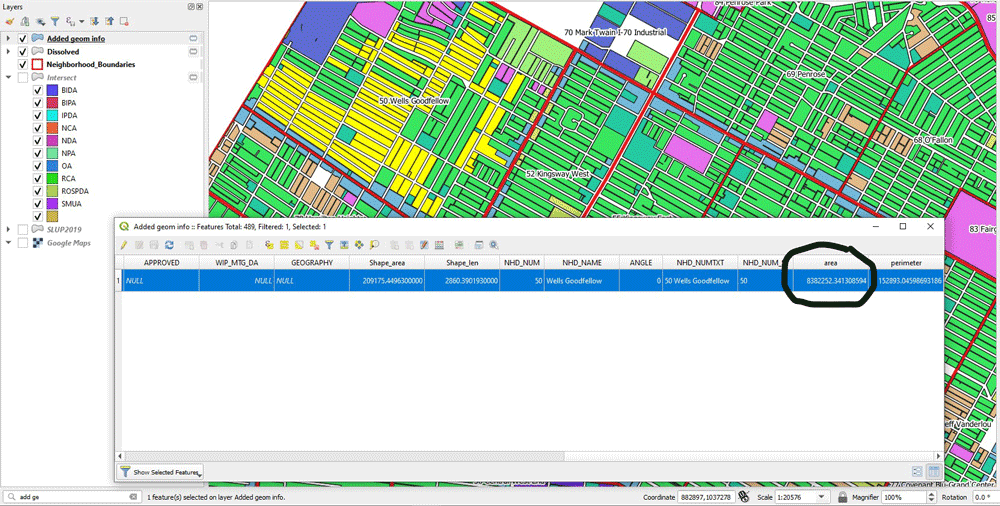The image size is (1000, 506).
Task: Expand the SLUP2019 layer entry
Action: 8,229
